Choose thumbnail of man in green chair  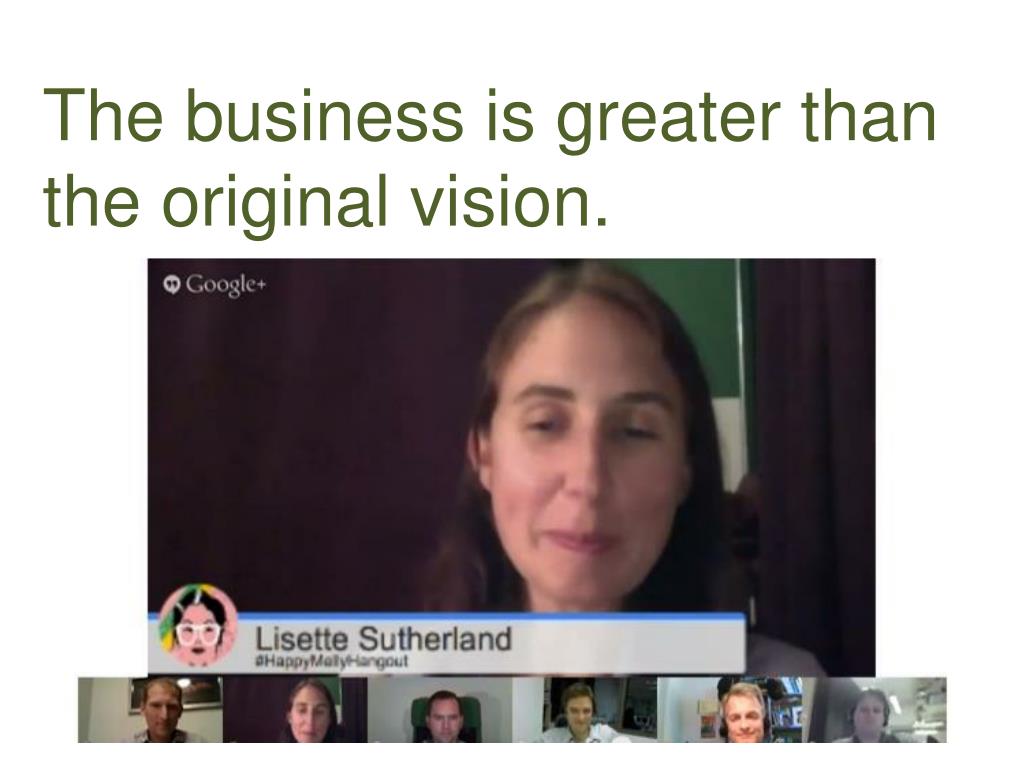(x=440, y=710)
